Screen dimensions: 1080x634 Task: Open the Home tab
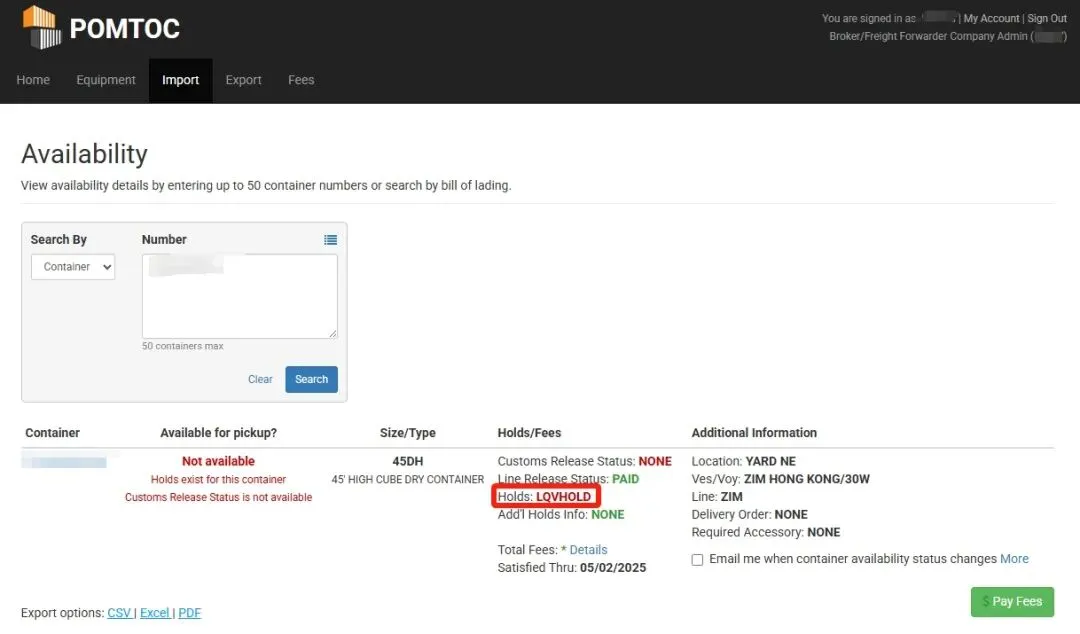[33, 80]
